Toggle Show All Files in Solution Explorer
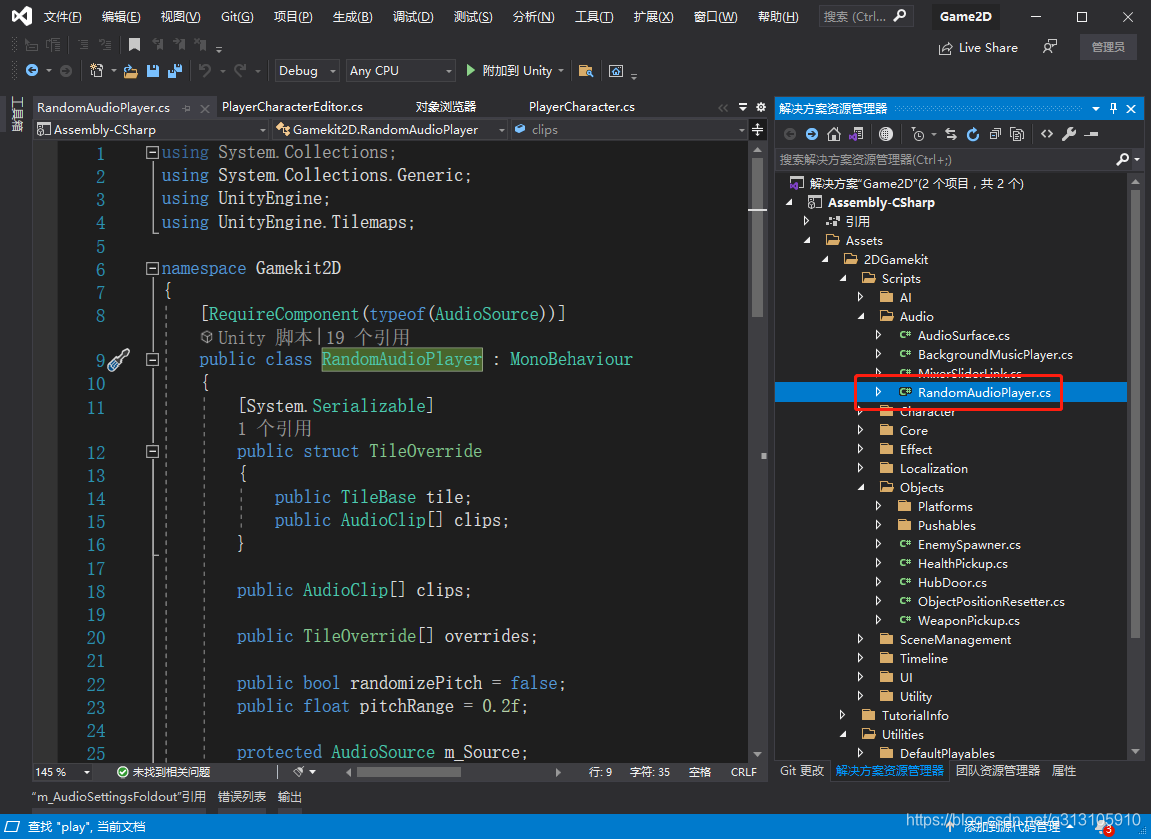The image size is (1151, 839). tap(1017, 134)
